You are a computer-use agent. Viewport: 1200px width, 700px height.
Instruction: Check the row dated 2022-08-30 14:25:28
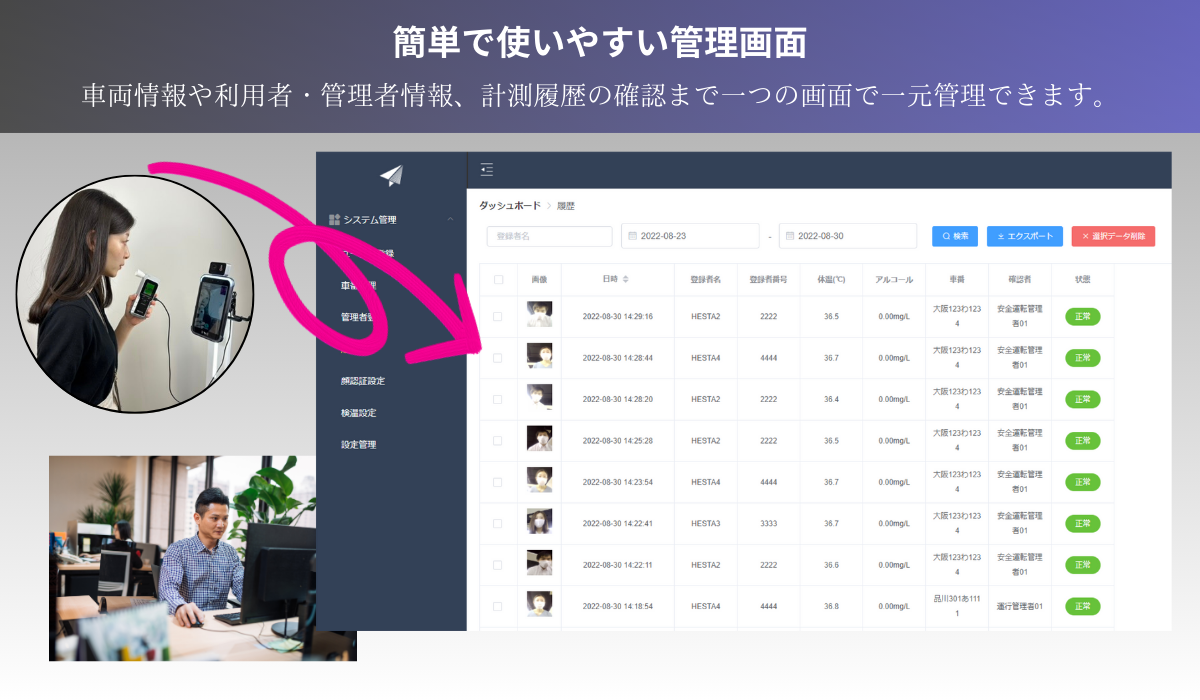click(x=498, y=440)
